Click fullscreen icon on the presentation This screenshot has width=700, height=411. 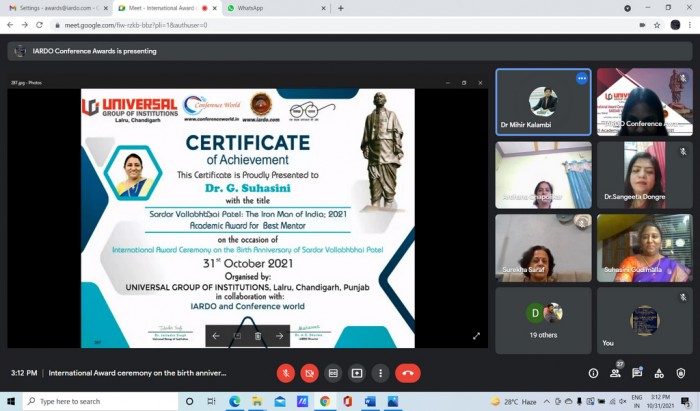(x=476, y=336)
